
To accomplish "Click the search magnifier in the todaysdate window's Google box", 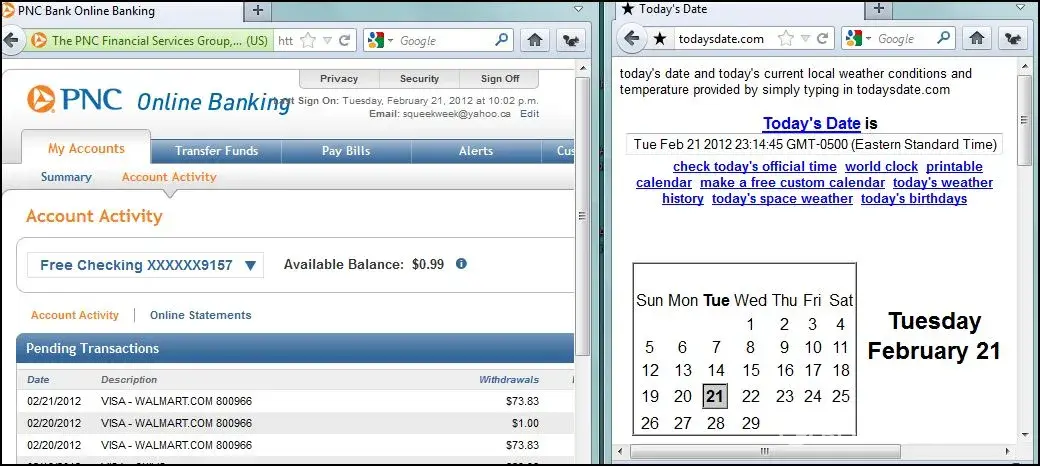I will pos(943,38).
